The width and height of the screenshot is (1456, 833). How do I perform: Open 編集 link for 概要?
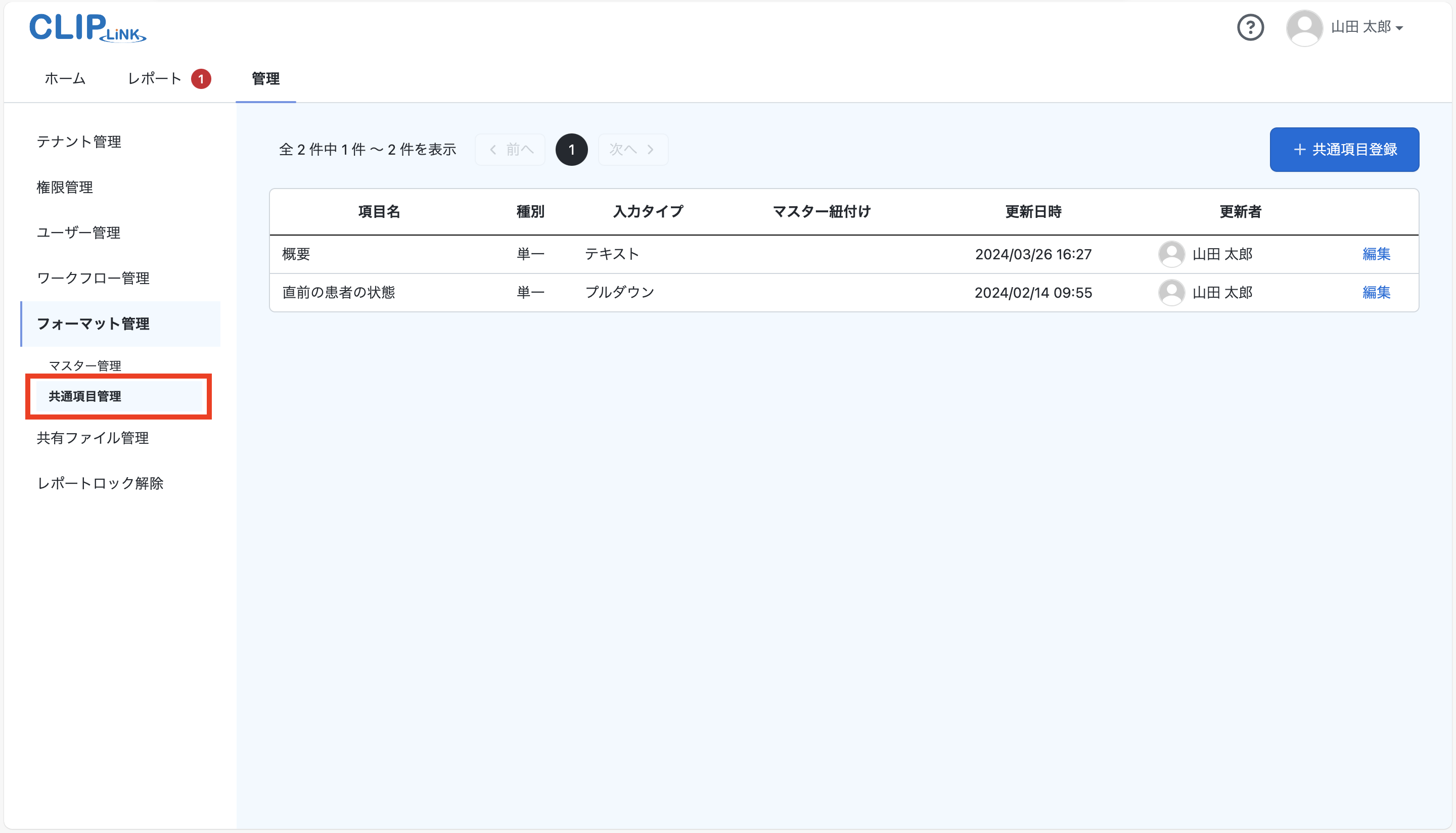tap(1377, 254)
